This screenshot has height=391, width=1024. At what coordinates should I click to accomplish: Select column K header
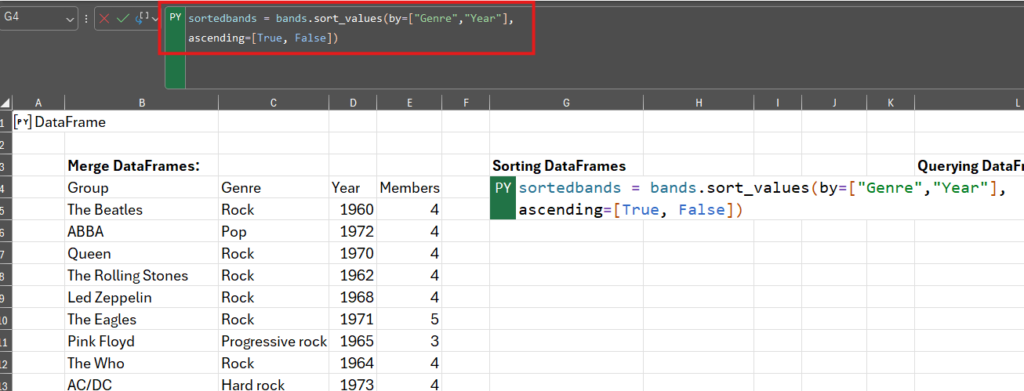click(891, 102)
